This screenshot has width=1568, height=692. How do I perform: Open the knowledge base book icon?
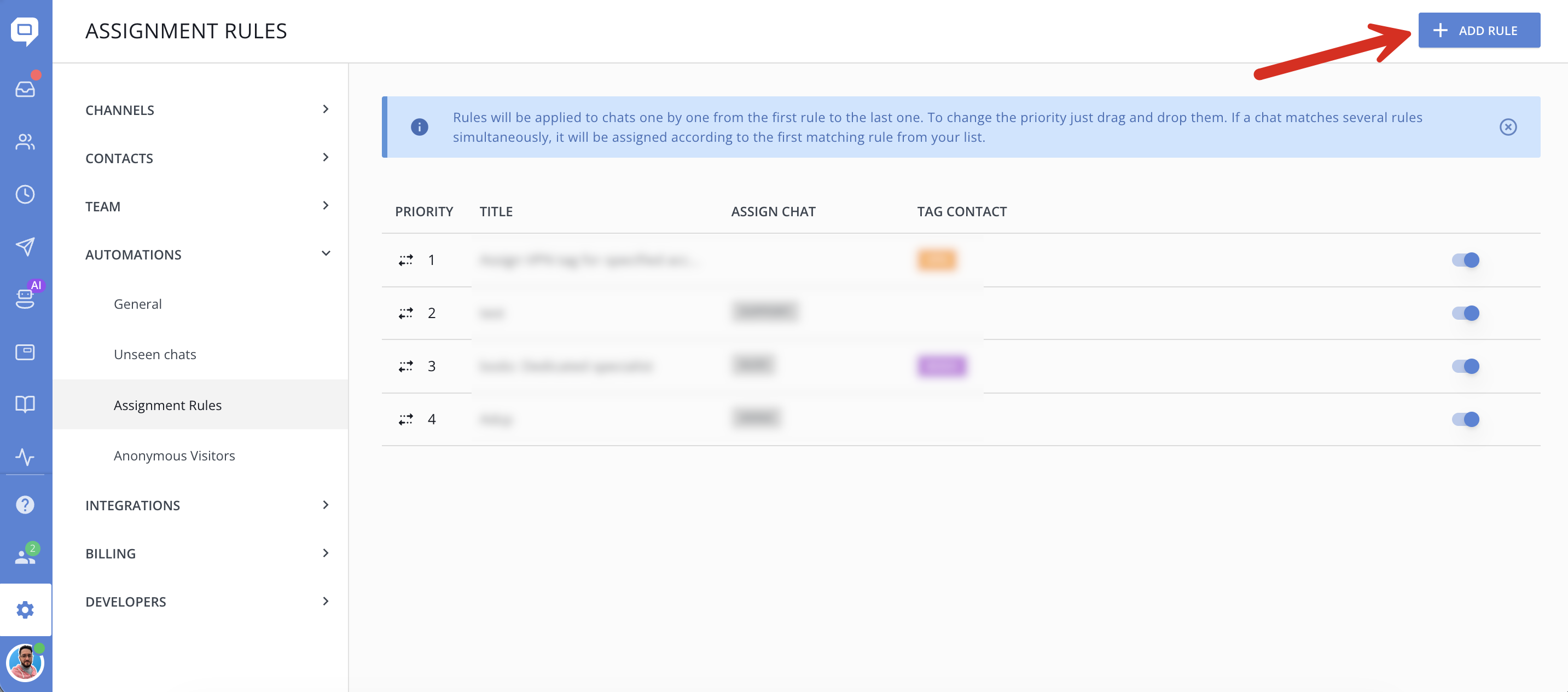pyautogui.click(x=25, y=404)
